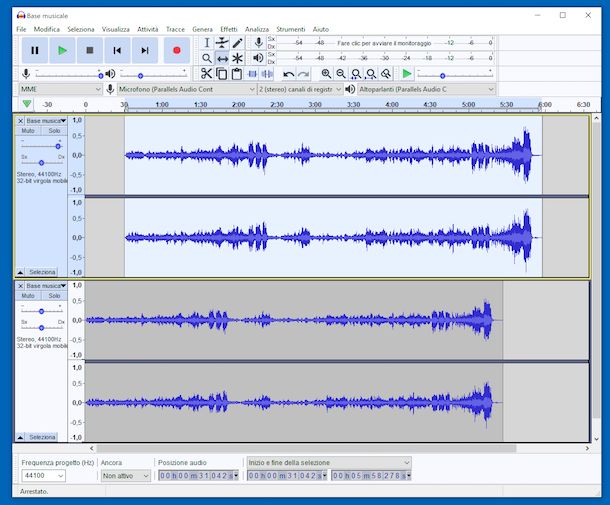Click the Undo arrow icon

(x=288, y=74)
